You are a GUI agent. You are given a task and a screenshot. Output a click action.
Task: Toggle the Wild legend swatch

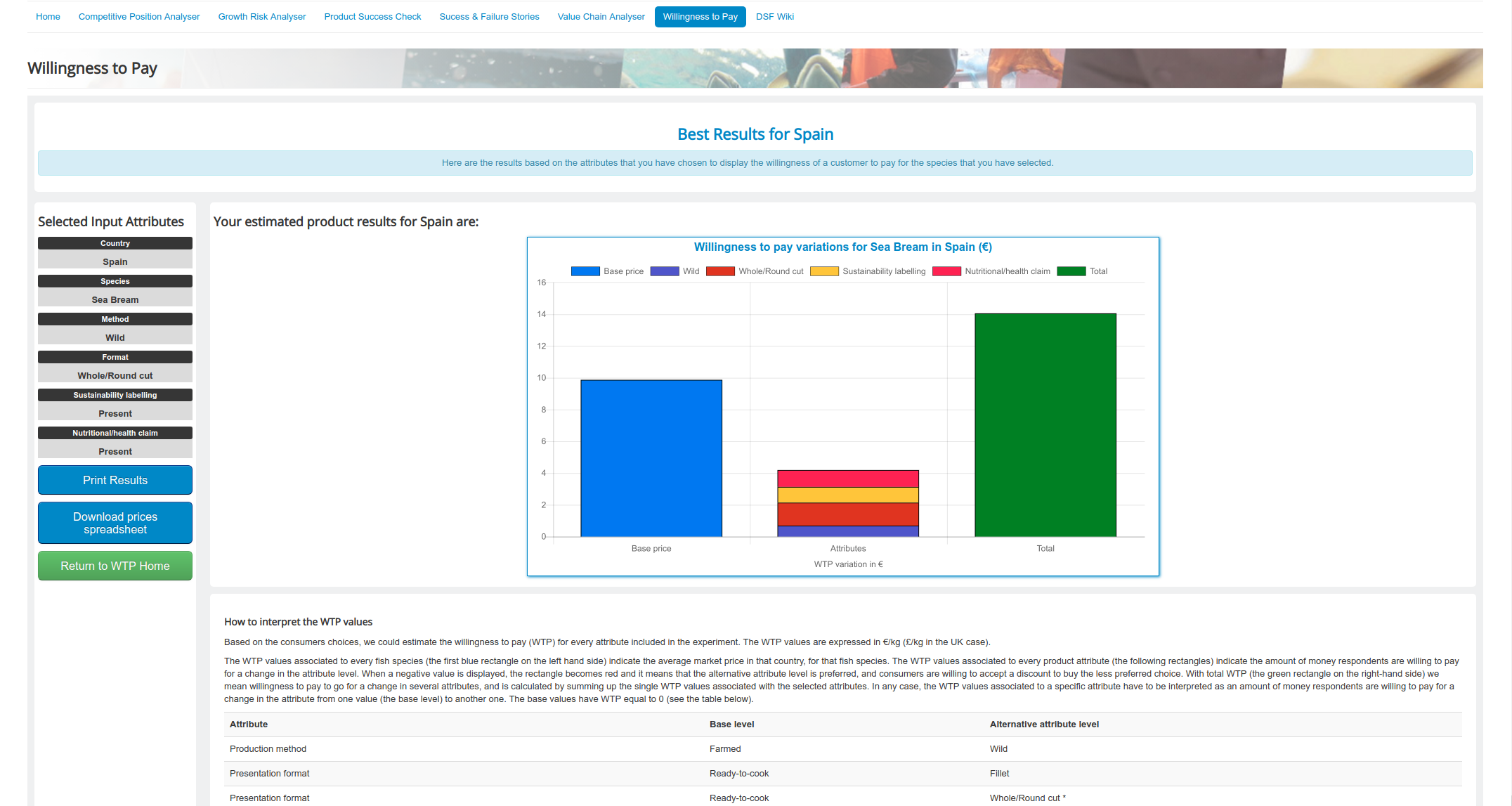(x=665, y=271)
